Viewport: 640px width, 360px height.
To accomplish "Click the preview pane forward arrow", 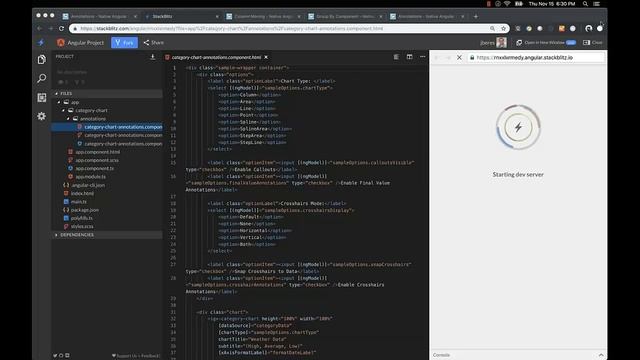I will (x=448, y=58).
